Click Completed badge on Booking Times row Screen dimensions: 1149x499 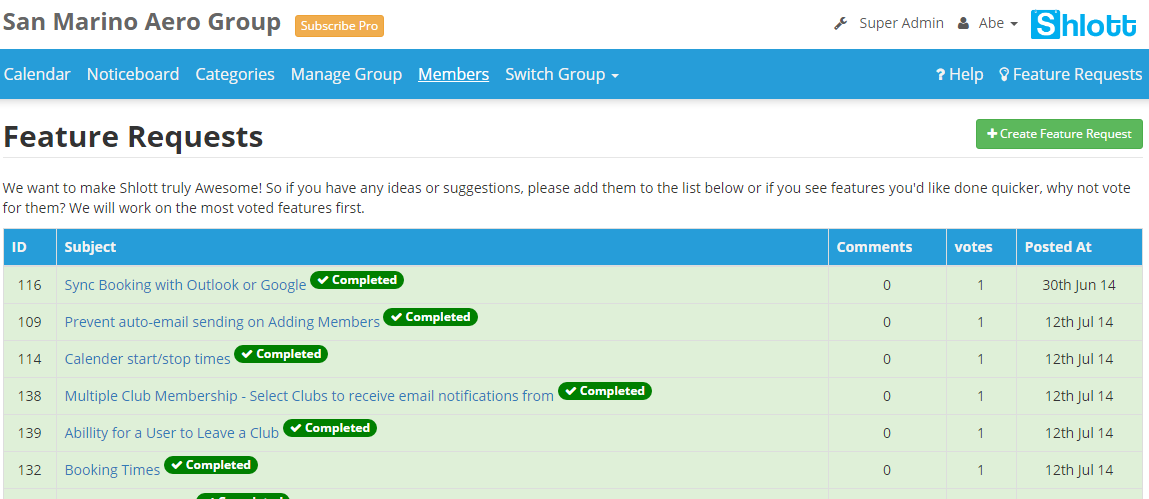coord(211,465)
